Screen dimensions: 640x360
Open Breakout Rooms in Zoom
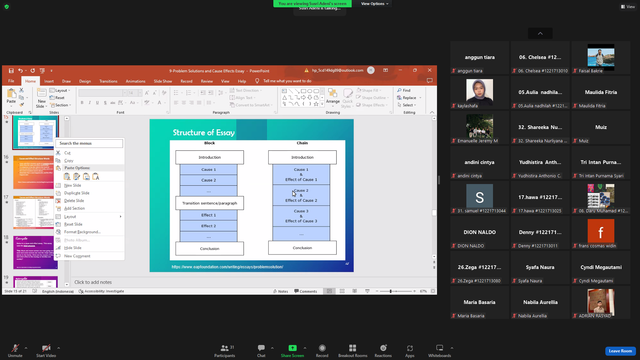(353, 351)
